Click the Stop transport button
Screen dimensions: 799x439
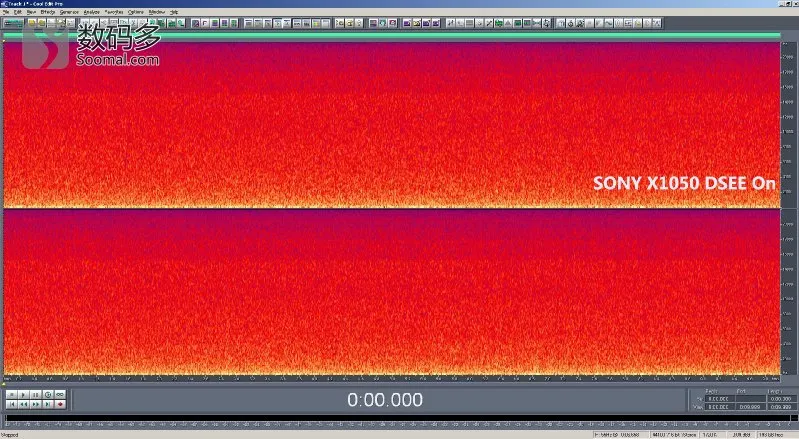click(x=12, y=395)
